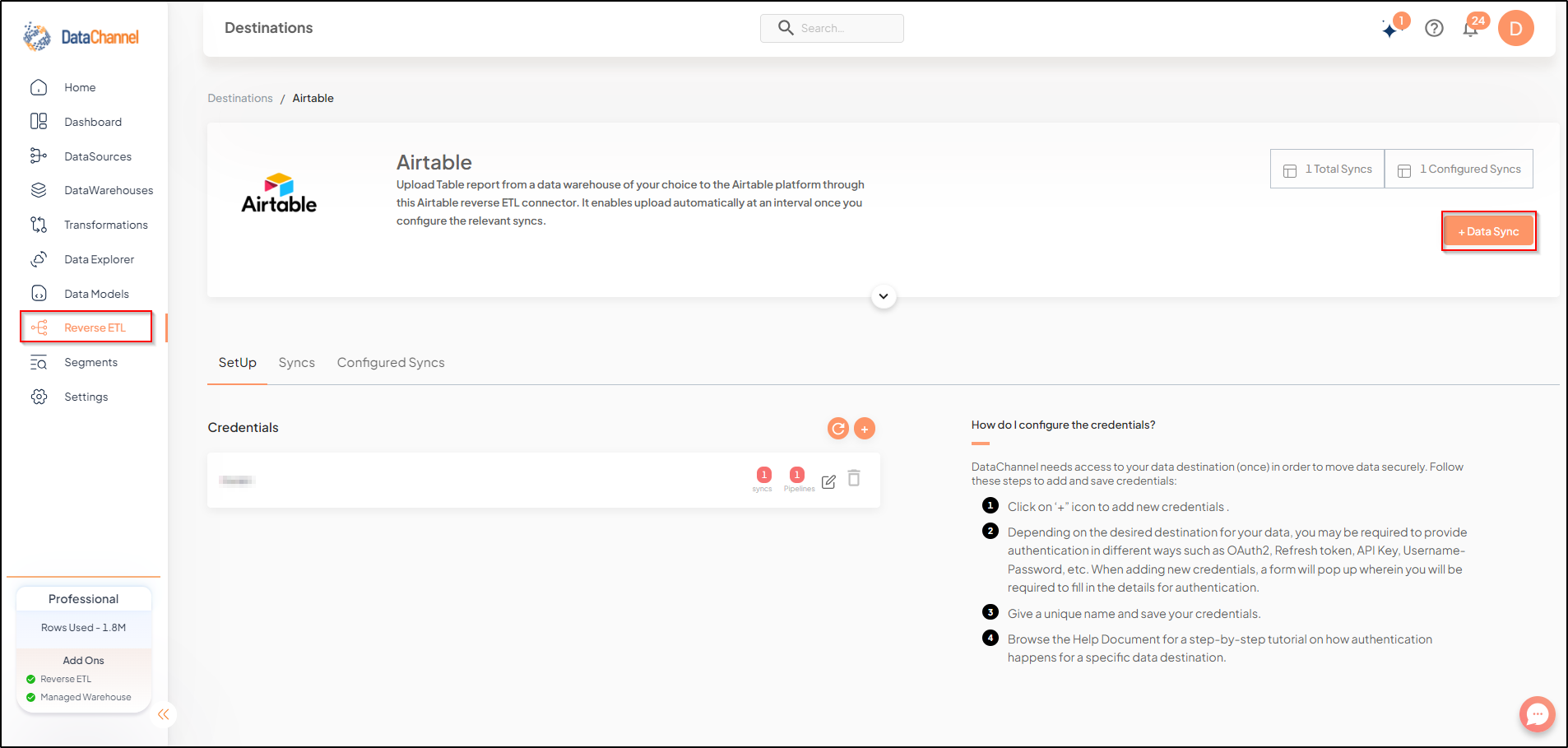
Task: Click the Dashboard icon in sidebar
Action: [39, 122]
